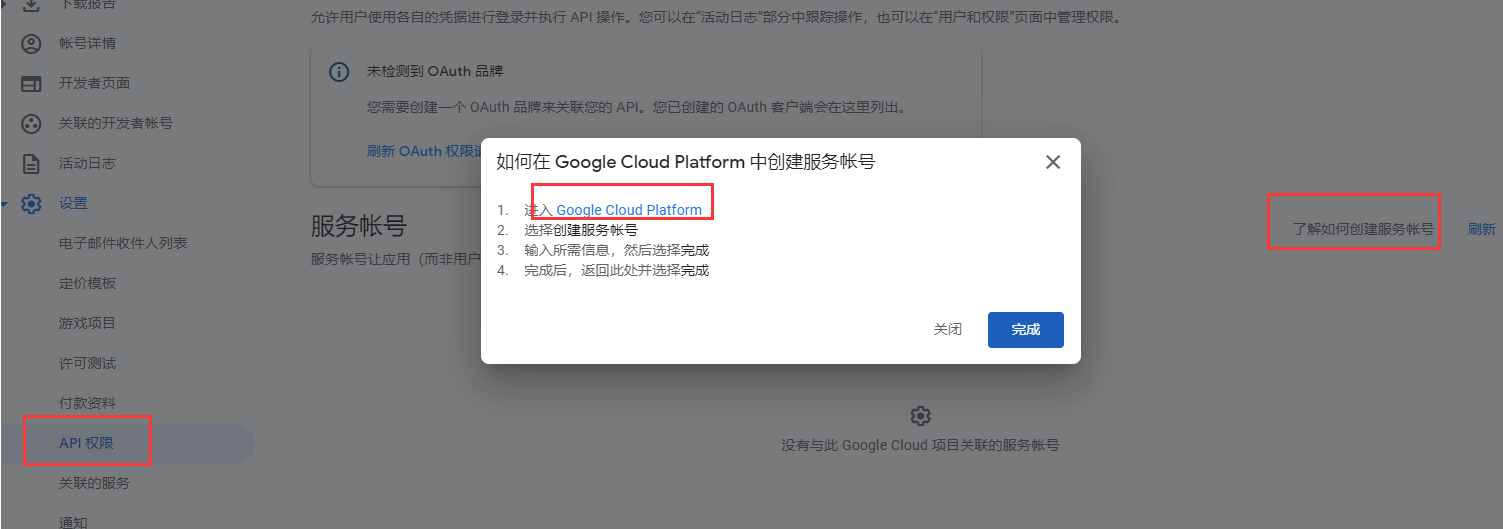
Task: Open the Google Cloud Platform link
Action: click(629, 210)
